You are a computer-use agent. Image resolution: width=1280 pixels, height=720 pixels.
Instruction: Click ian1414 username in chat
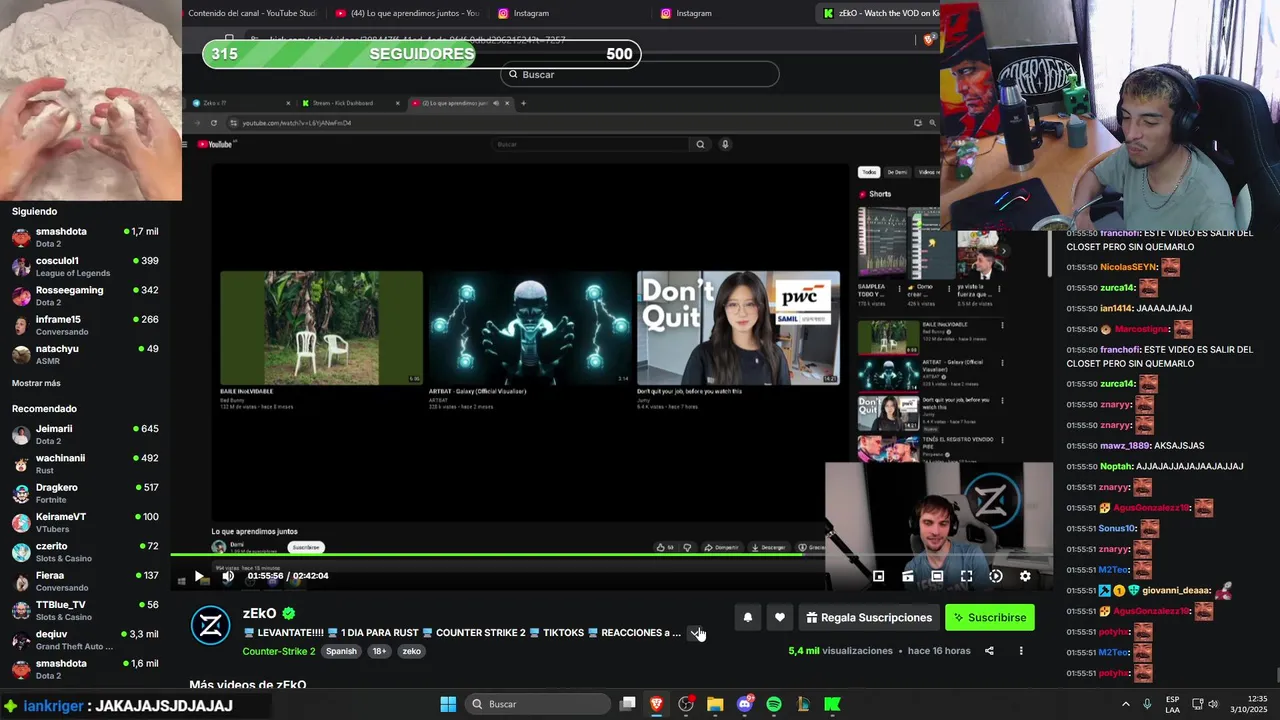pos(1116,308)
